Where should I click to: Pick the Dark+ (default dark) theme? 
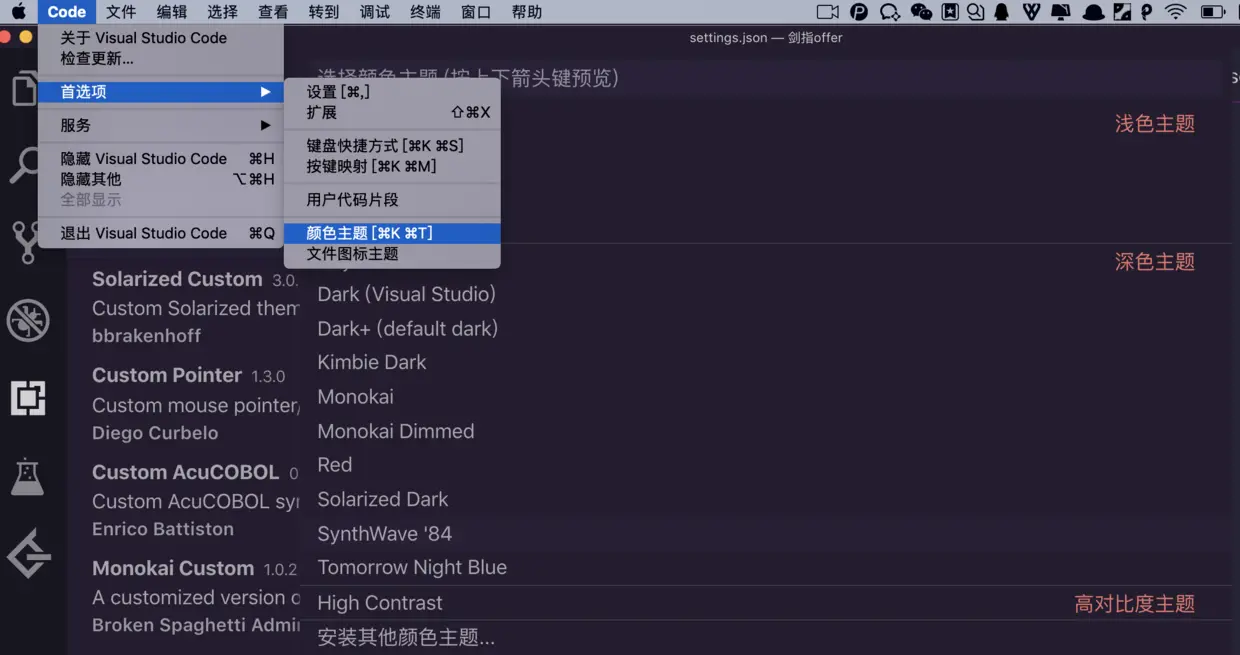pyautogui.click(x=764, y=328)
